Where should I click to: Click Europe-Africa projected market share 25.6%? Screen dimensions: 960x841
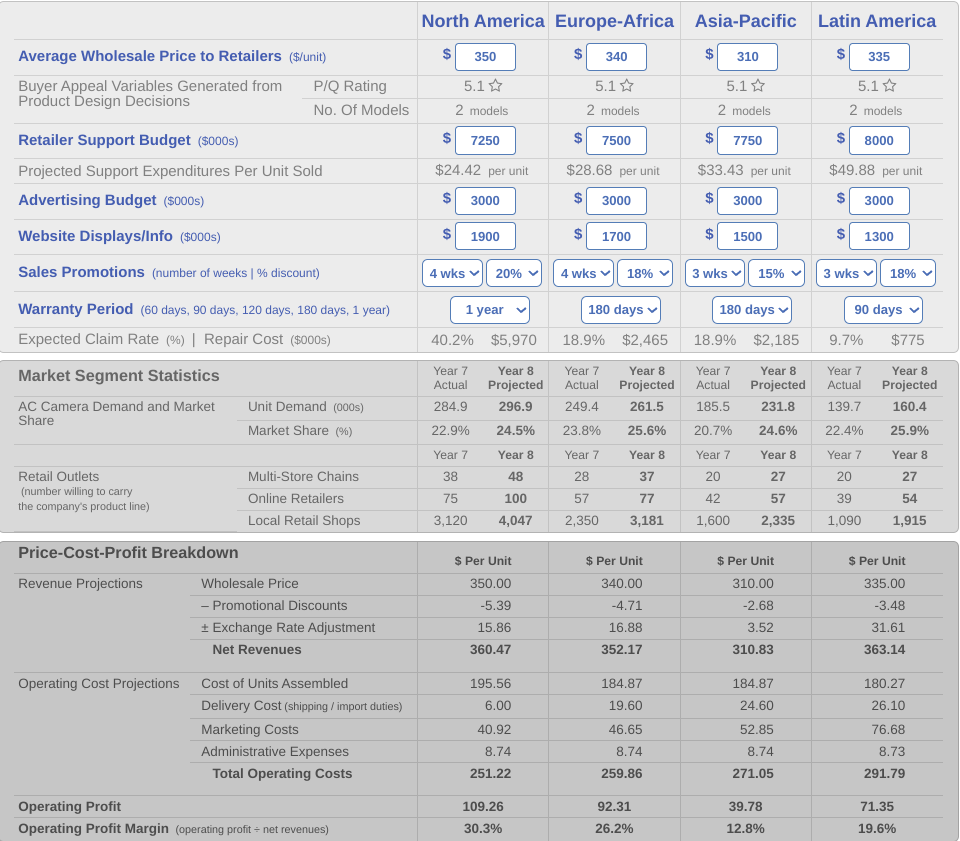[647, 431]
